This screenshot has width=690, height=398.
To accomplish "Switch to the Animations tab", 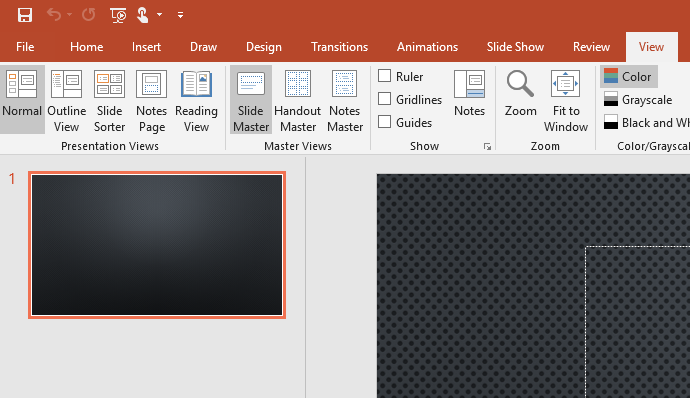I will coord(427,47).
